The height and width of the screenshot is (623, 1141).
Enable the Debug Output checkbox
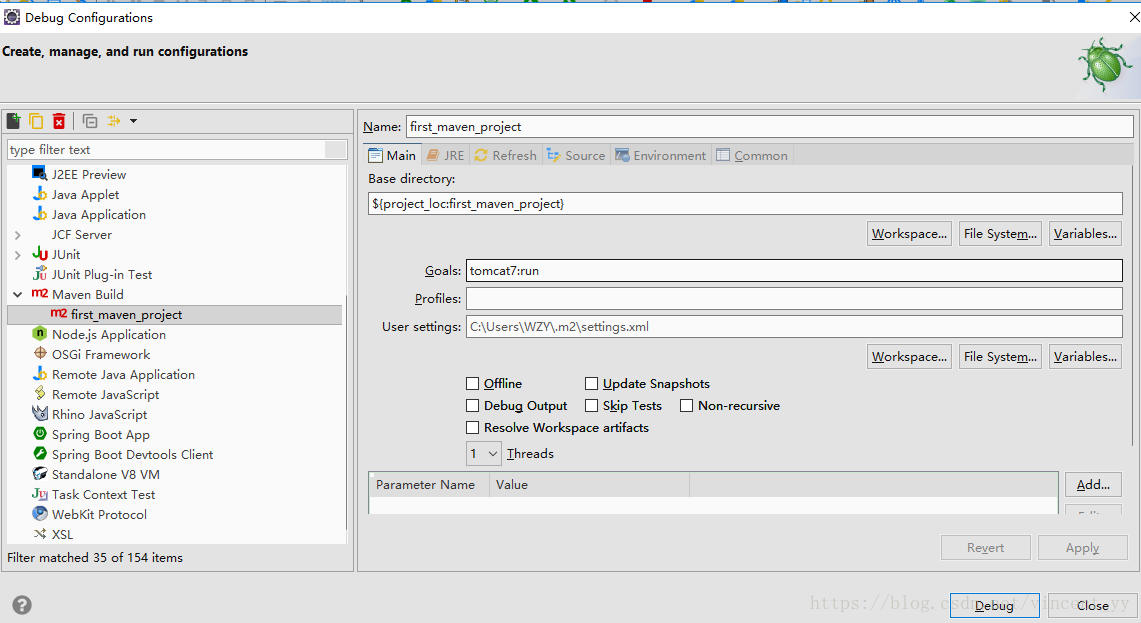[472, 405]
